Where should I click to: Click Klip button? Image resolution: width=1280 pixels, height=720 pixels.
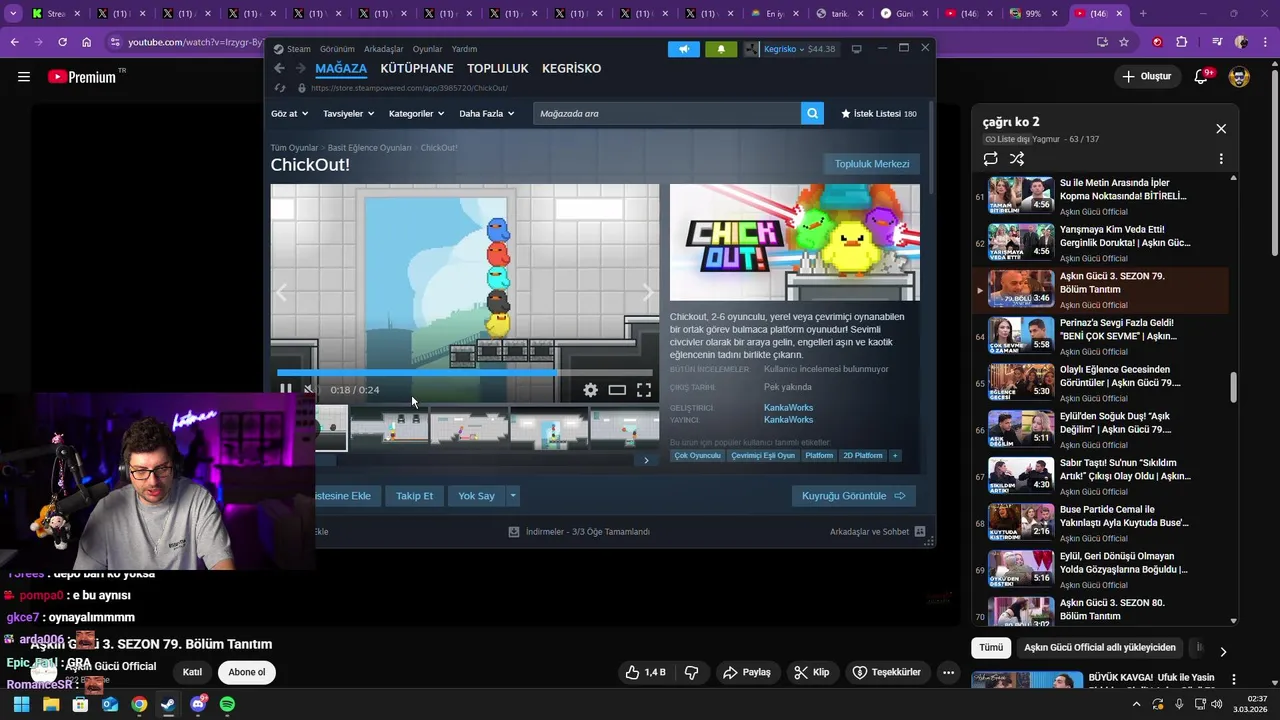tap(811, 673)
